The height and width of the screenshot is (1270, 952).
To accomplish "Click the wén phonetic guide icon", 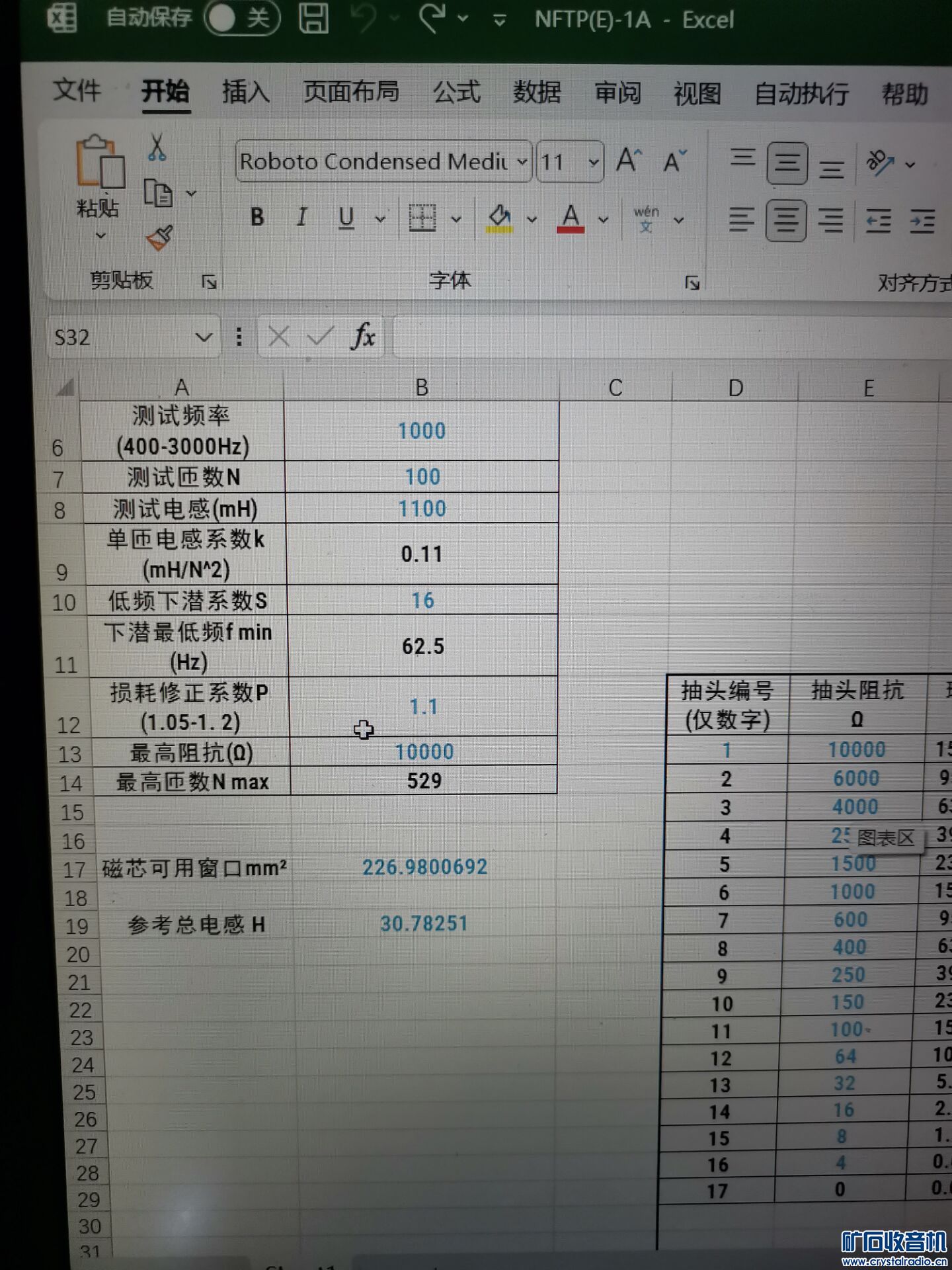I will (646, 219).
